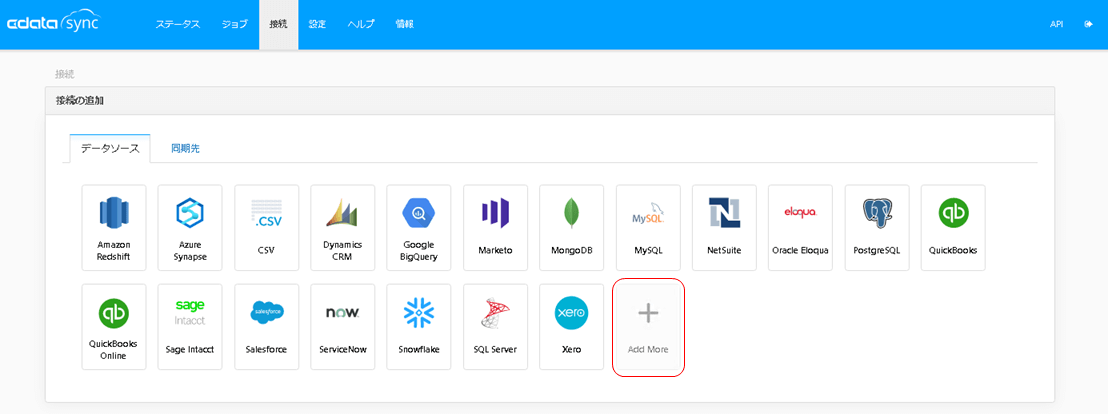
Task: Click the CData Sync logo
Action: pos(53,23)
